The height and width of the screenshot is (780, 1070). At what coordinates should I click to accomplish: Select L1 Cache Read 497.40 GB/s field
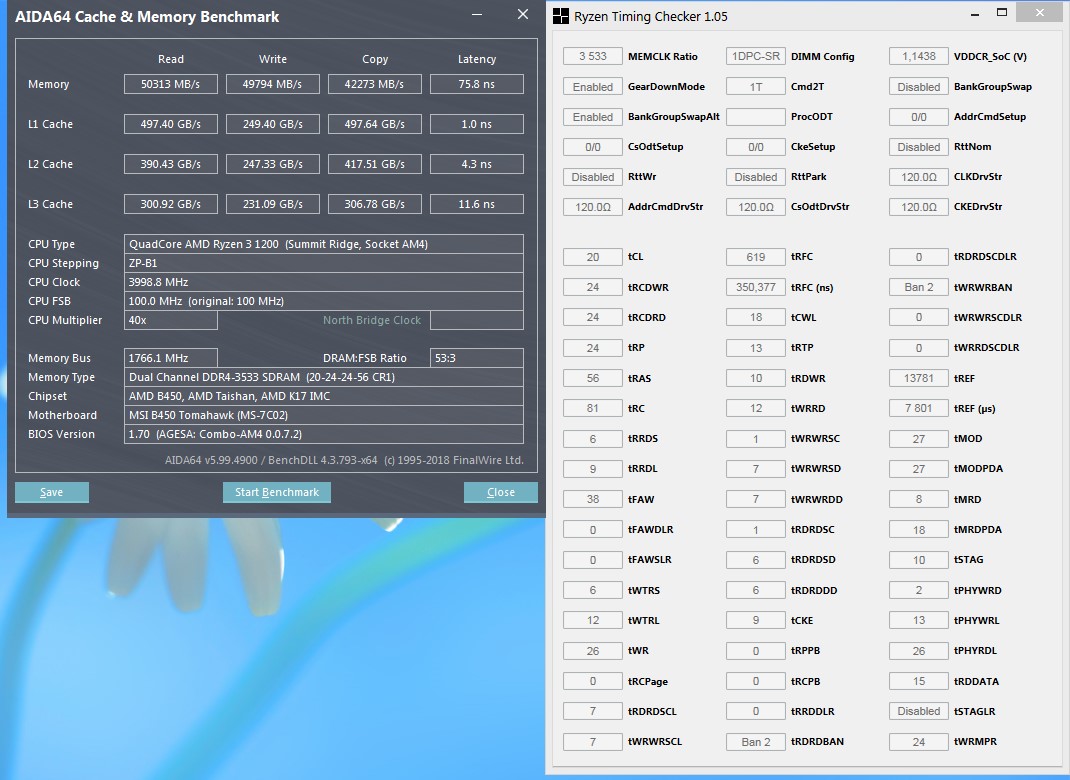(171, 124)
